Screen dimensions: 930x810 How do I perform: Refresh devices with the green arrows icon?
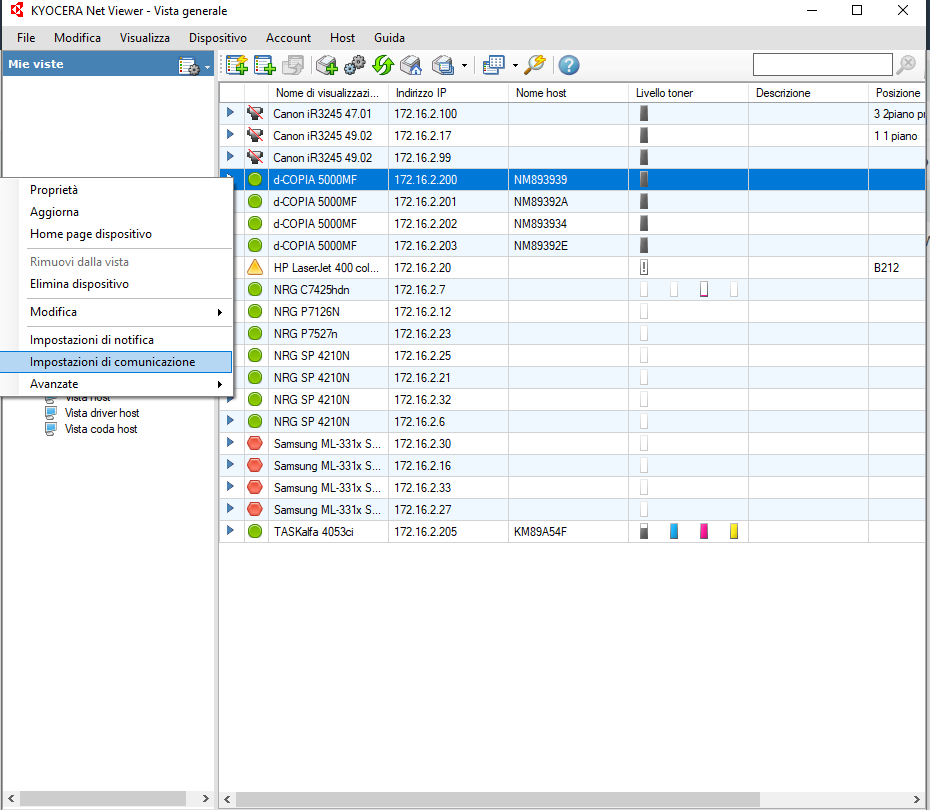point(383,65)
